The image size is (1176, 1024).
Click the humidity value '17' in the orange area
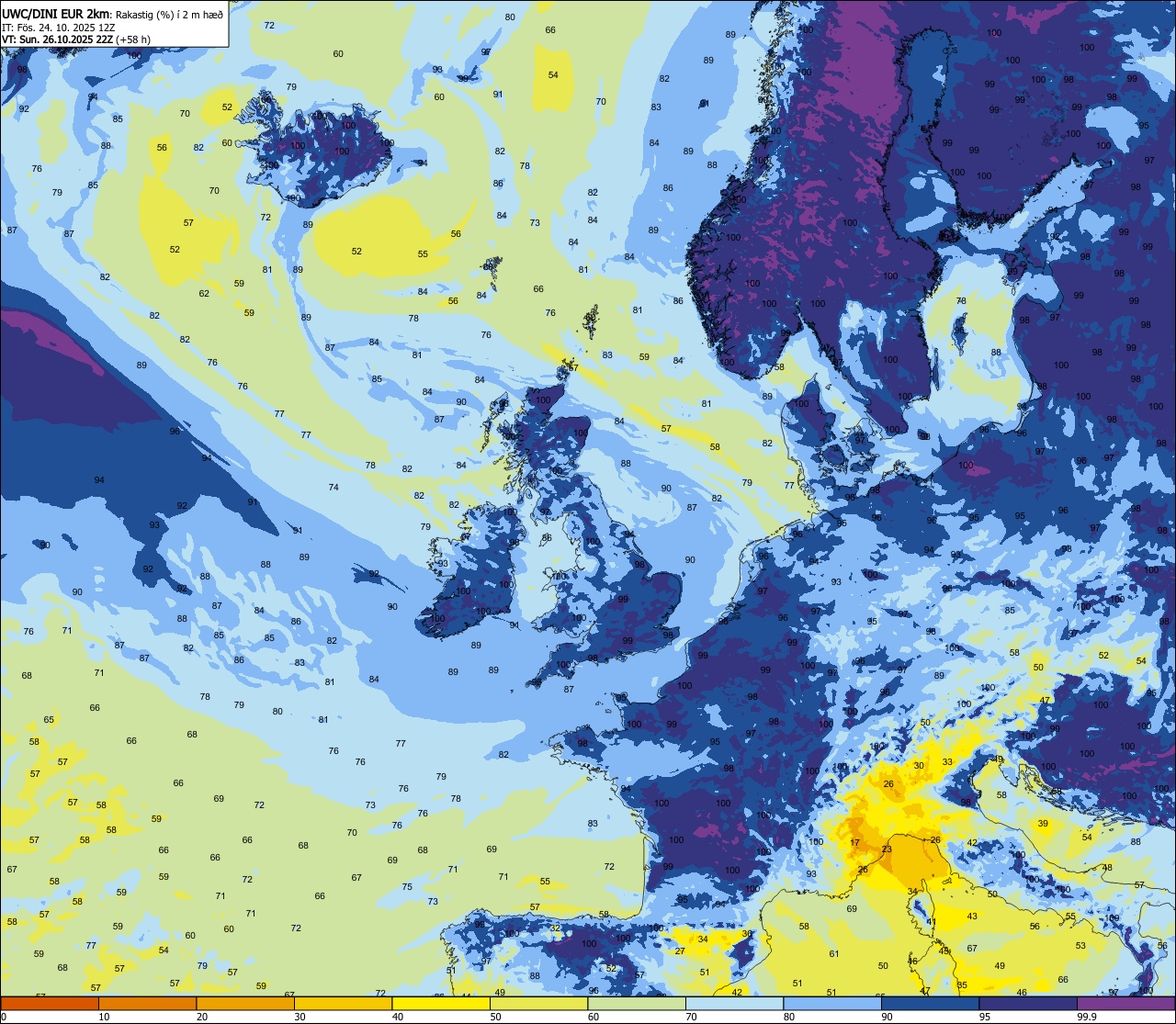pos(854,843)
